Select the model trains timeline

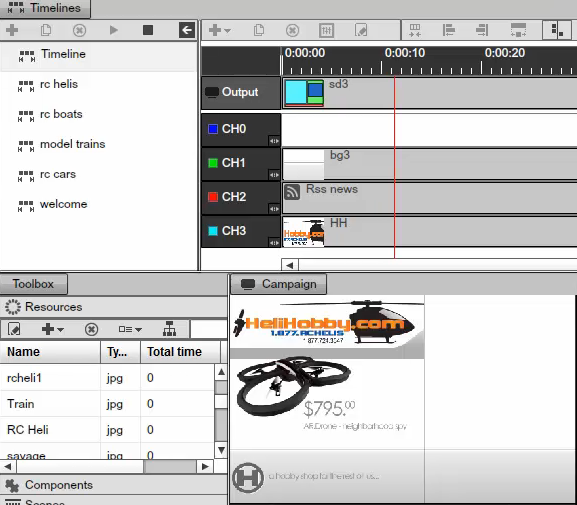98,144
